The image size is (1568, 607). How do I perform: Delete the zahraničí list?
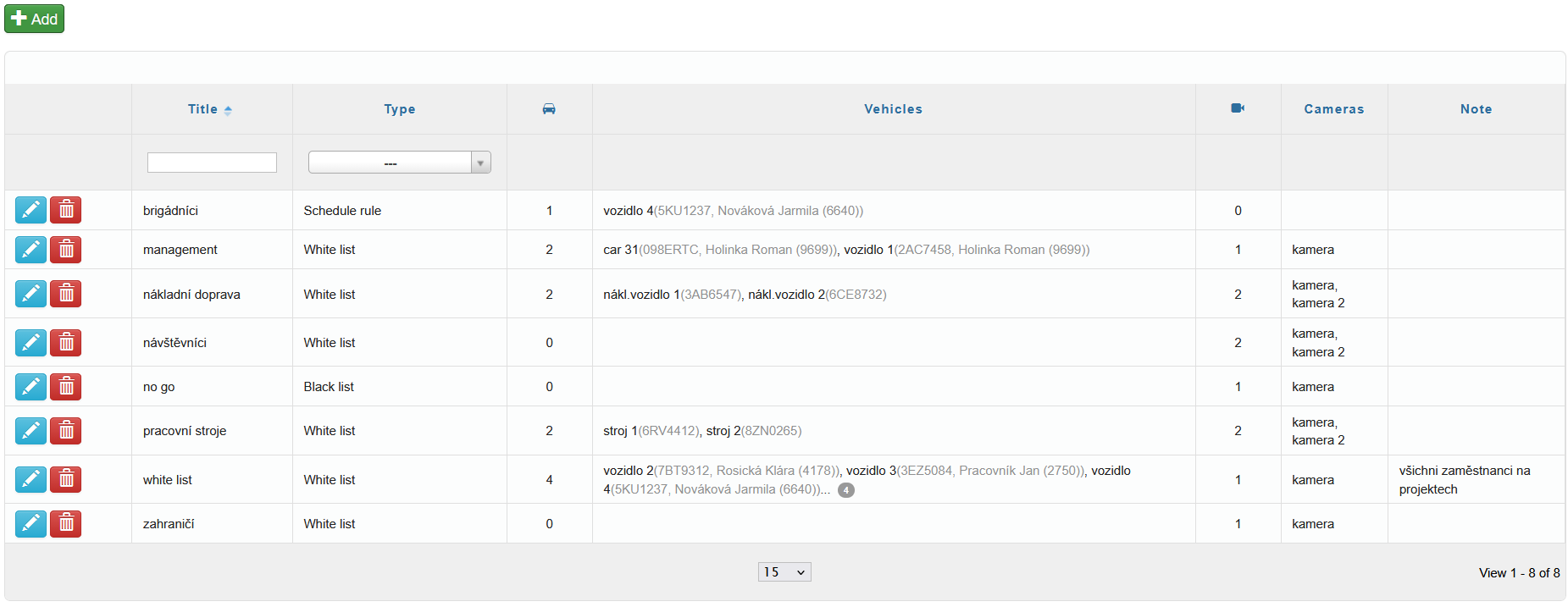(65, 524)
